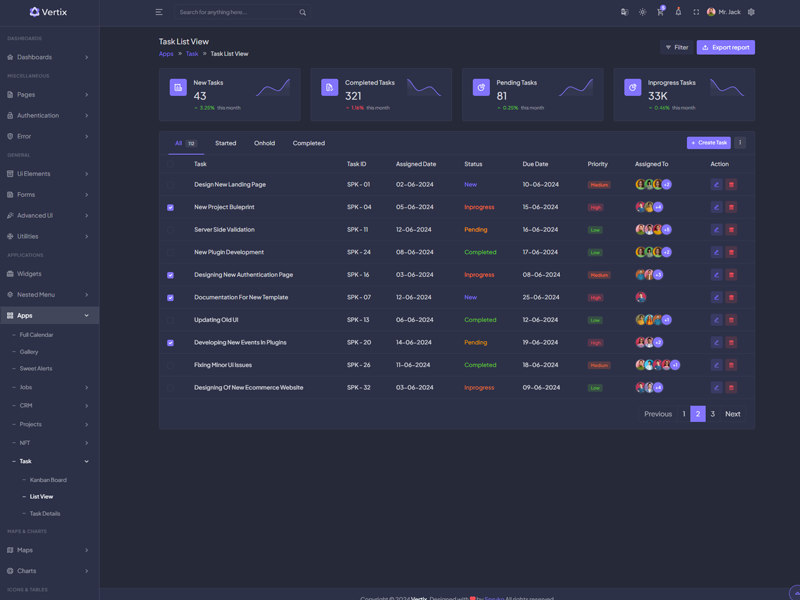This screenshot has height=600, width=800.
Task: Open the language selector icon
Action: coord(624,12)
